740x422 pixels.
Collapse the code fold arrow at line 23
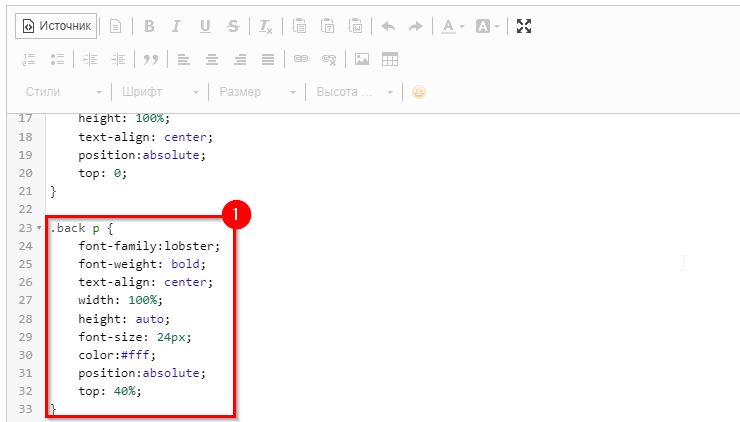pos(39,228)
